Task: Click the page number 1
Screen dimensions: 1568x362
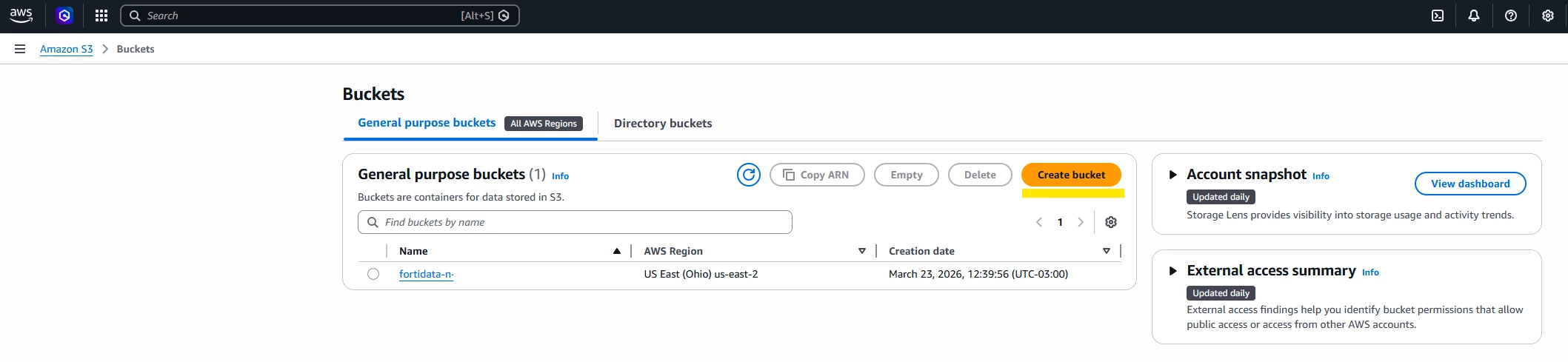Action: [1060, 222]
